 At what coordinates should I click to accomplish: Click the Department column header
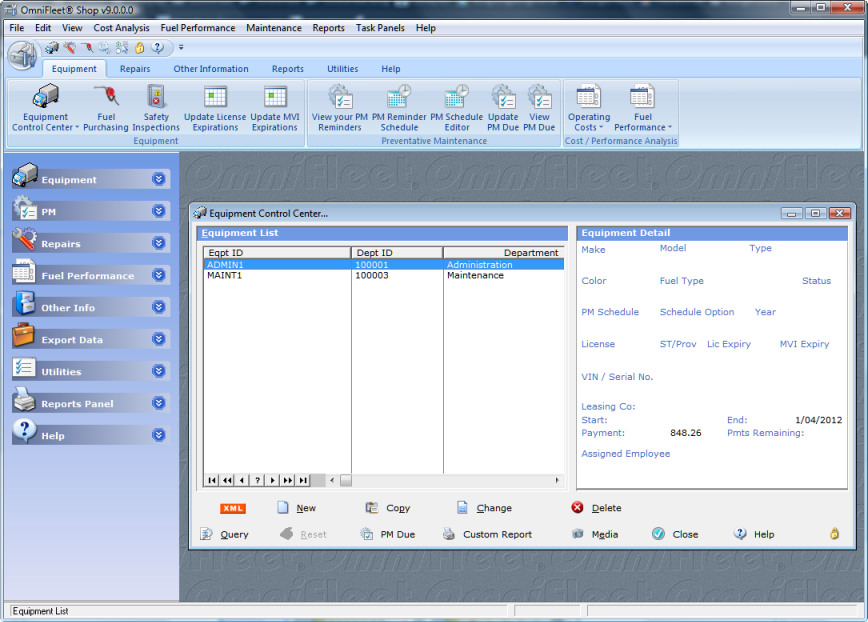click(503, 252)
